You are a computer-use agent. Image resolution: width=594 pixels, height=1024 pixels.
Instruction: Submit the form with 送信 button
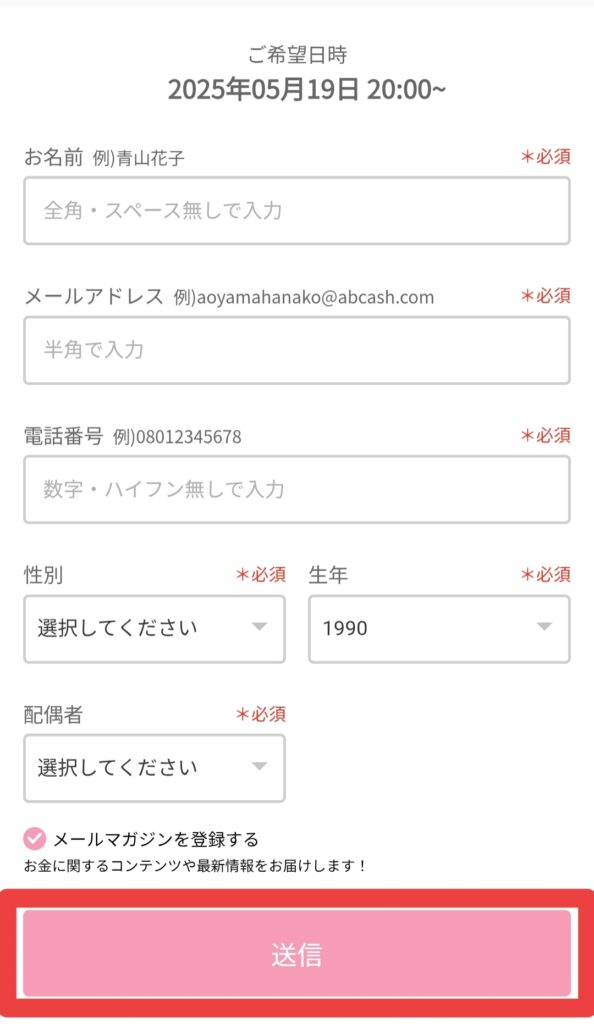click(297, 954)
